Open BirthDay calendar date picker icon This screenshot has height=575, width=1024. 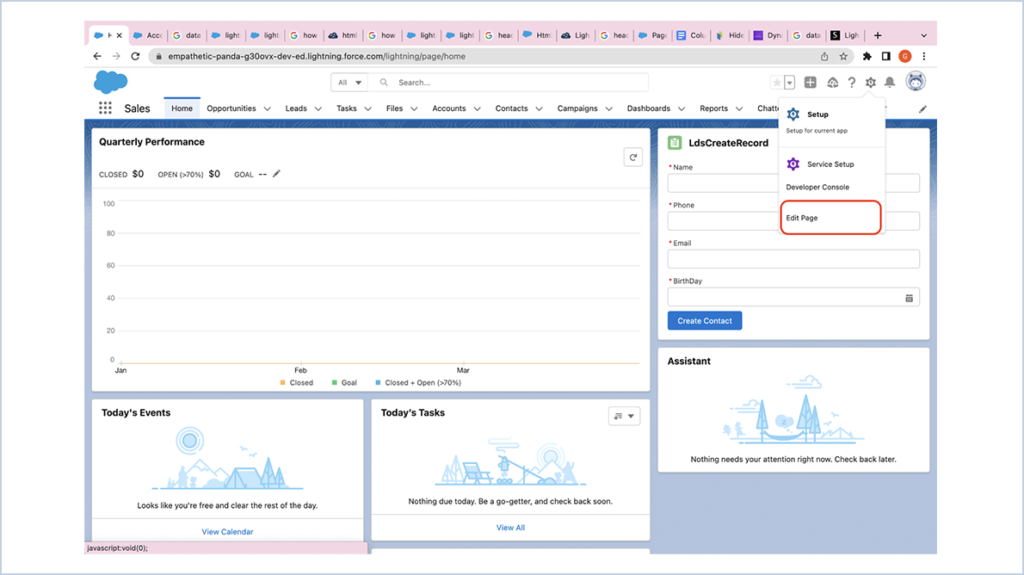909,298
